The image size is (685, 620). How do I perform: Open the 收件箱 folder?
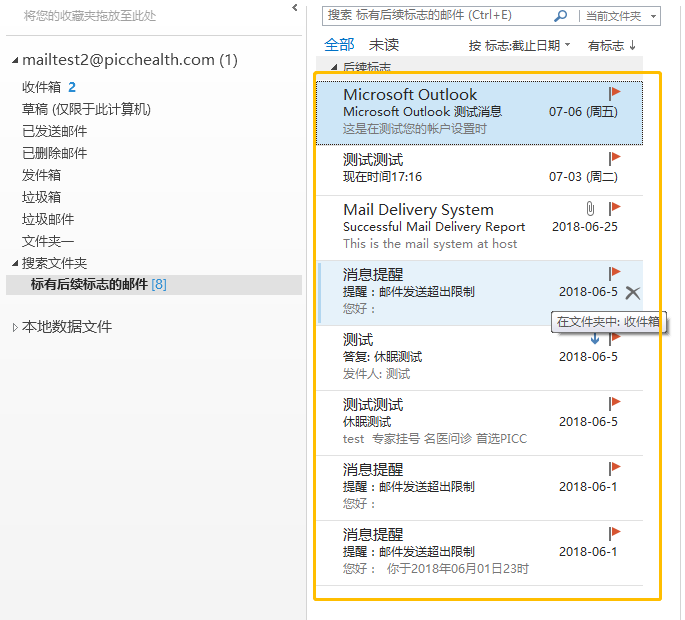tap(41, 87)
